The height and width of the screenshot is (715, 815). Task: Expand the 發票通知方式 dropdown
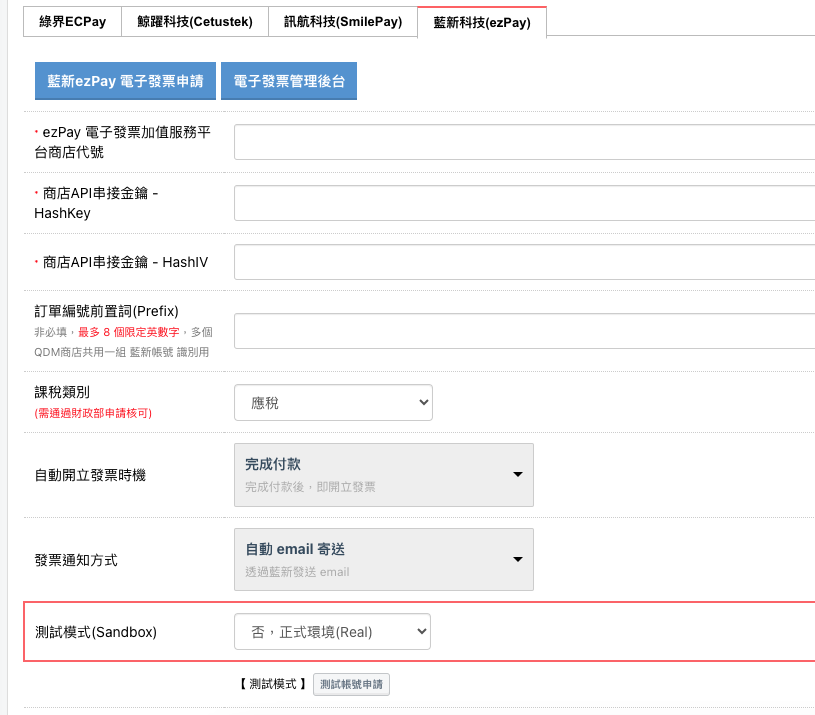pyautogui.click(x=384, y=560)
